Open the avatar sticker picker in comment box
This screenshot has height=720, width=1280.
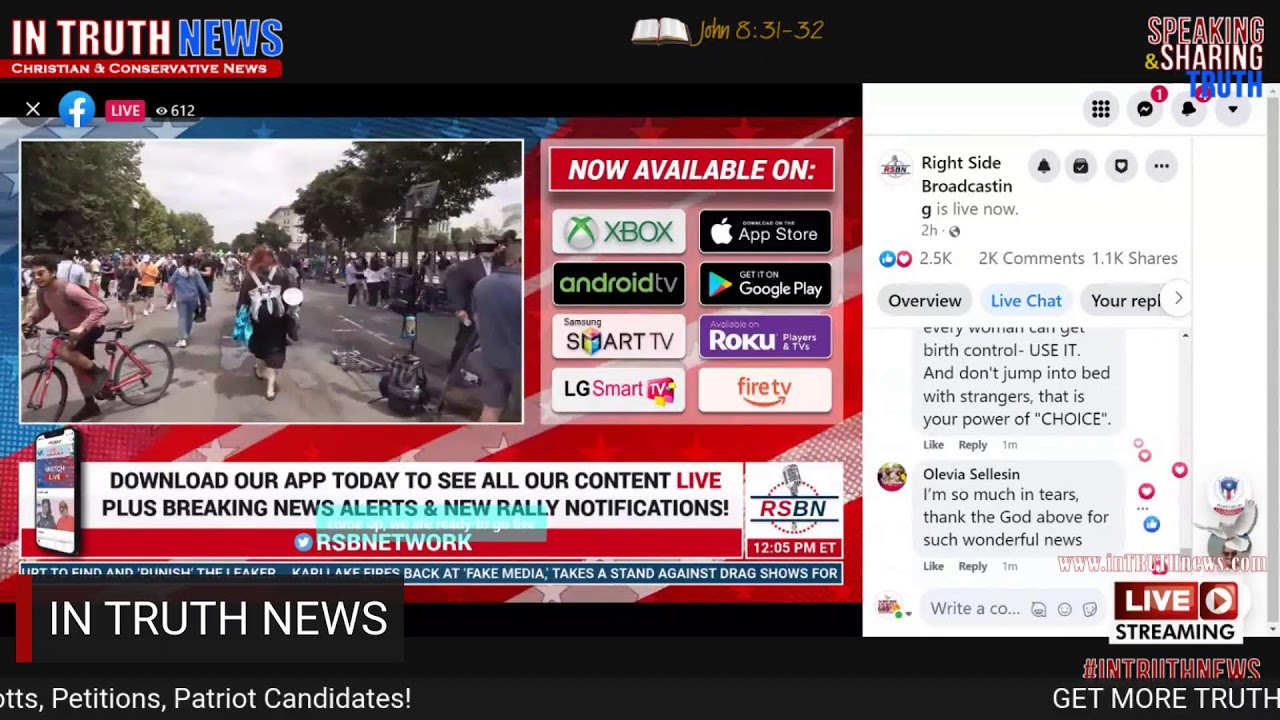[1039, 608]
